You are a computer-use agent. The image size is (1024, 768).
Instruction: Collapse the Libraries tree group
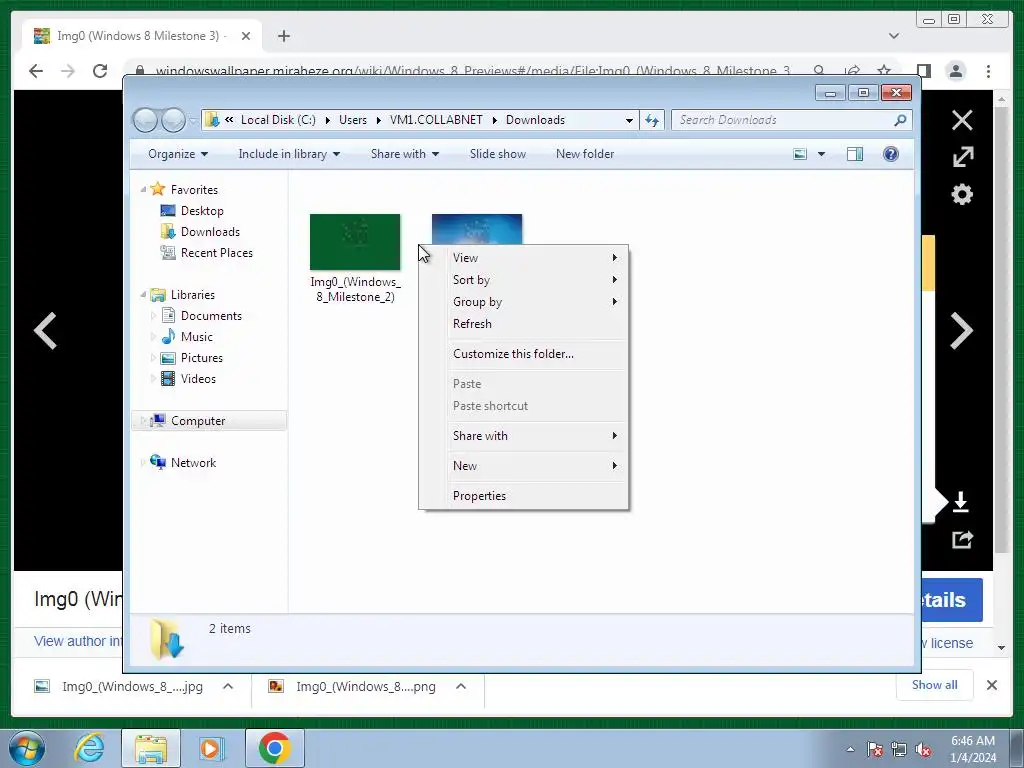pos(143,295)
